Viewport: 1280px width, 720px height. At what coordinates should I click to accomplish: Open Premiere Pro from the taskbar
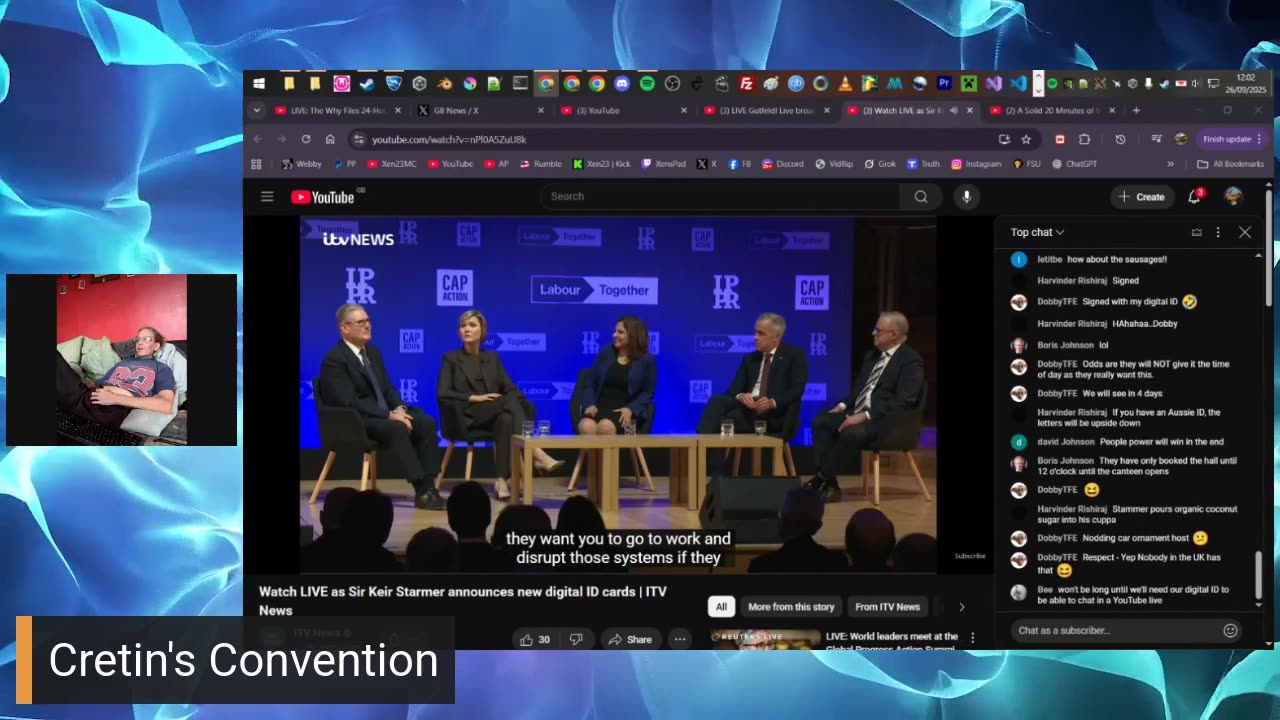coord(944,83)
